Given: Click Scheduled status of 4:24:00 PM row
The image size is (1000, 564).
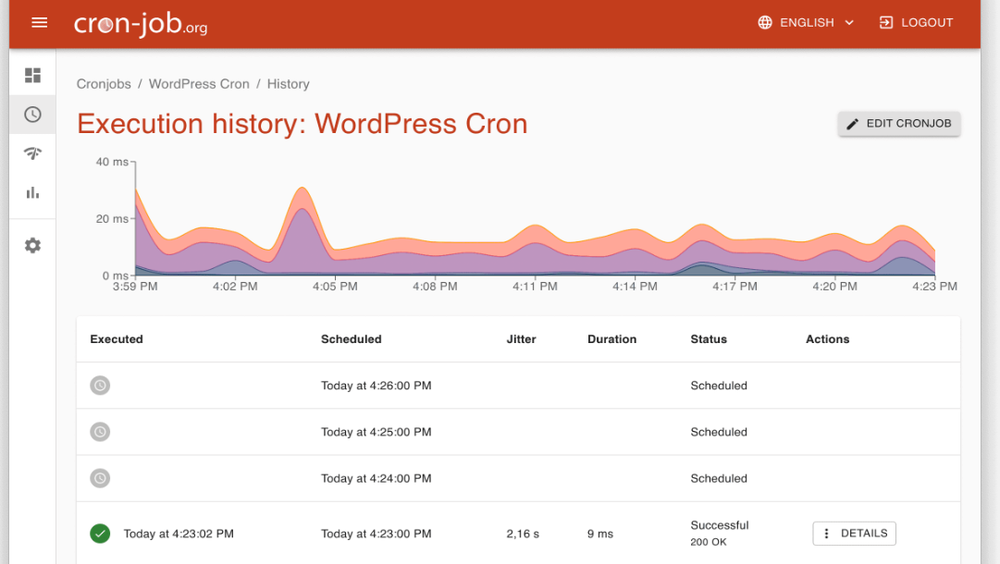Looking at the screenshot, I should click(719, 479).
